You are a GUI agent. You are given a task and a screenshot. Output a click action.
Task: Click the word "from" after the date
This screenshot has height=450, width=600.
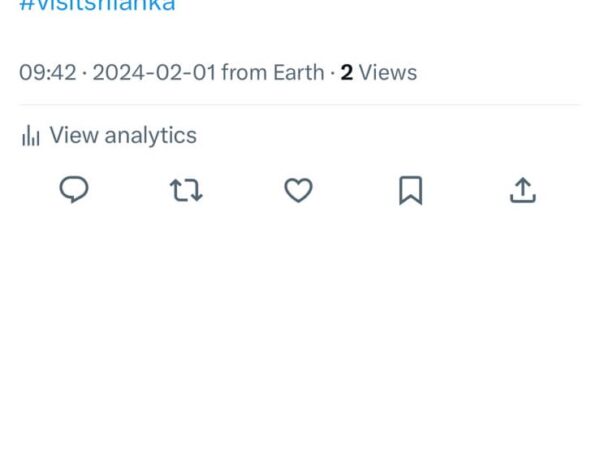click(243, 73)
